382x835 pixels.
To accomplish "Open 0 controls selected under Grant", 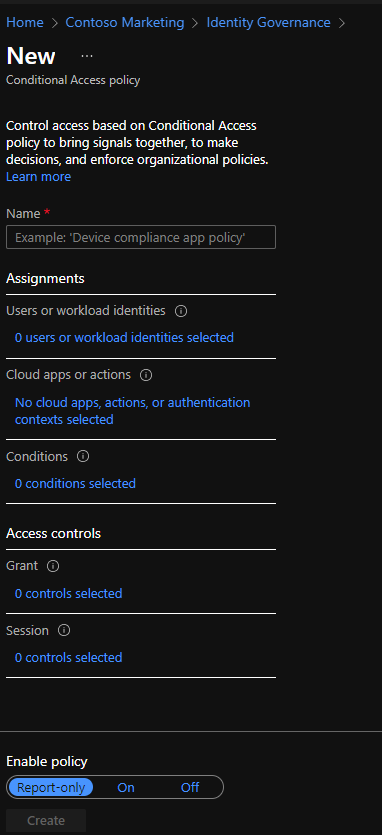I will coord(69,593).
